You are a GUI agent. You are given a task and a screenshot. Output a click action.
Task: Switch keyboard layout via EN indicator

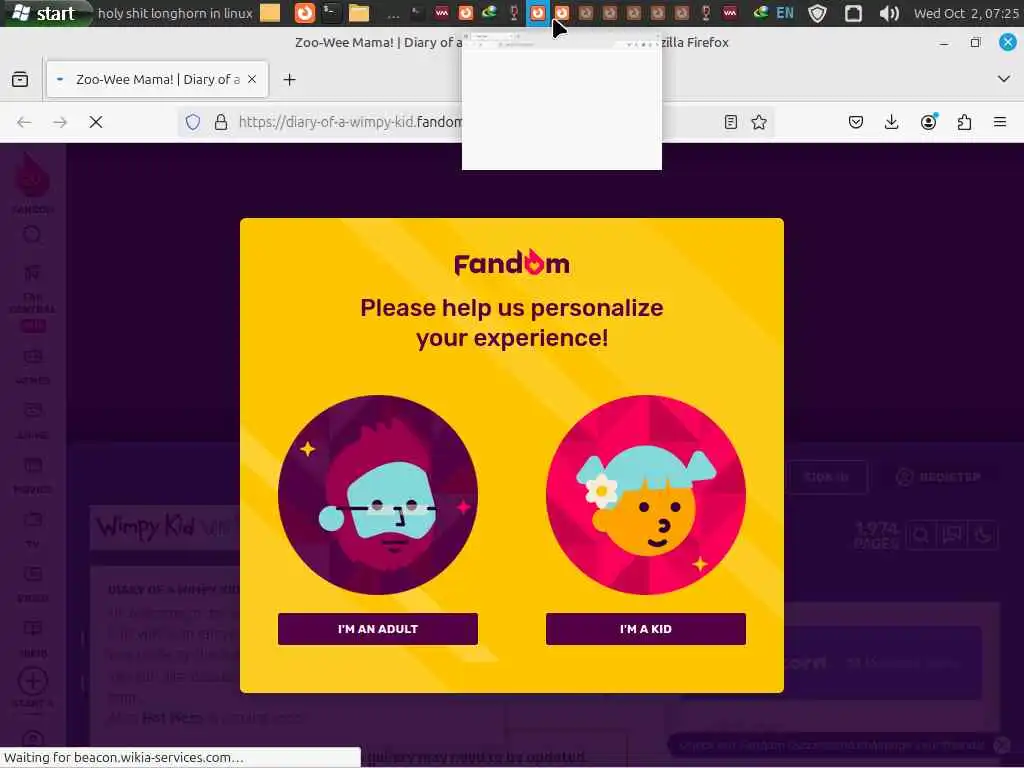tap(785, 13)
